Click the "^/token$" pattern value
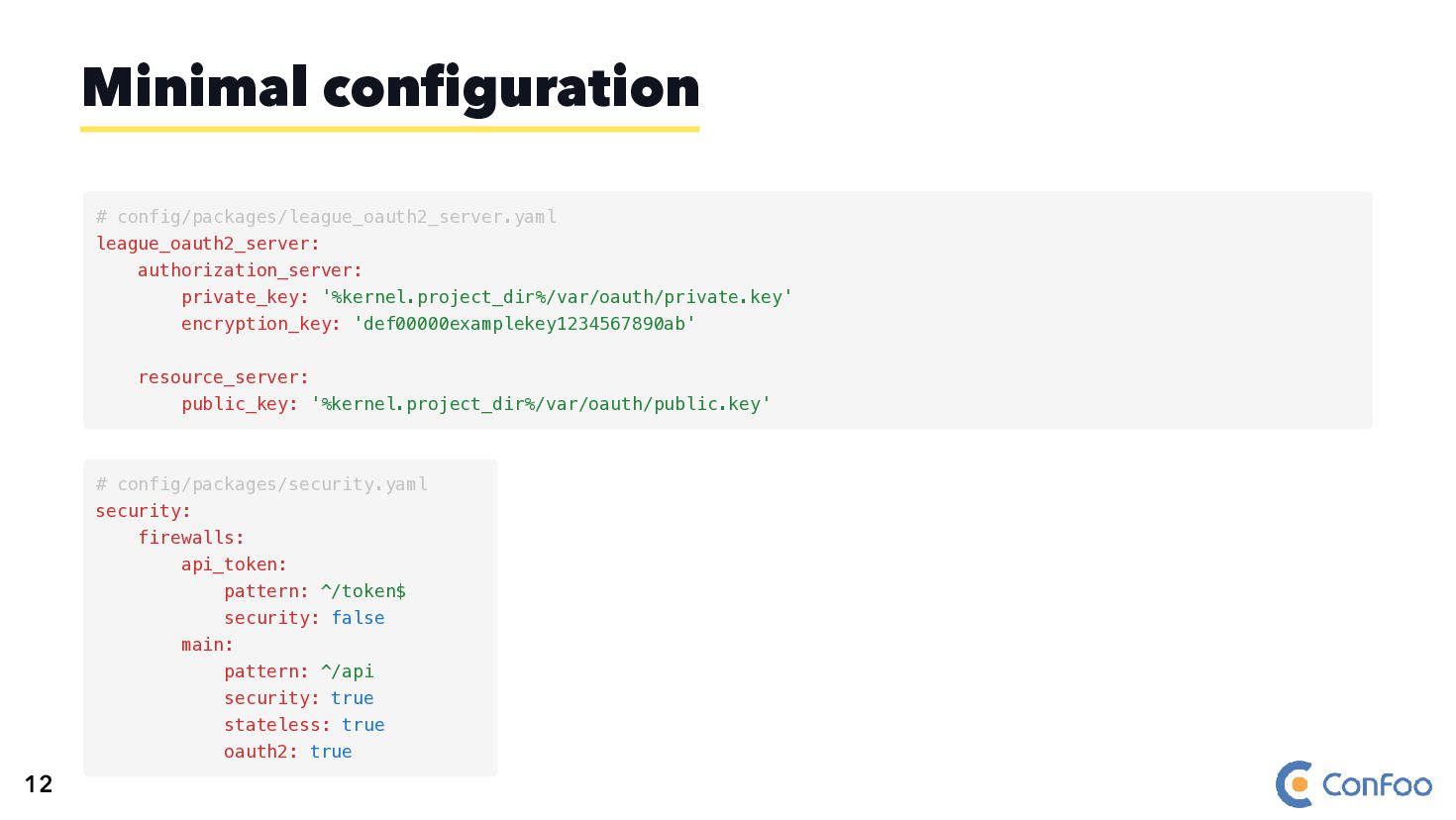The height and width of the screenshot is (820, 1456). click(364, 591)
